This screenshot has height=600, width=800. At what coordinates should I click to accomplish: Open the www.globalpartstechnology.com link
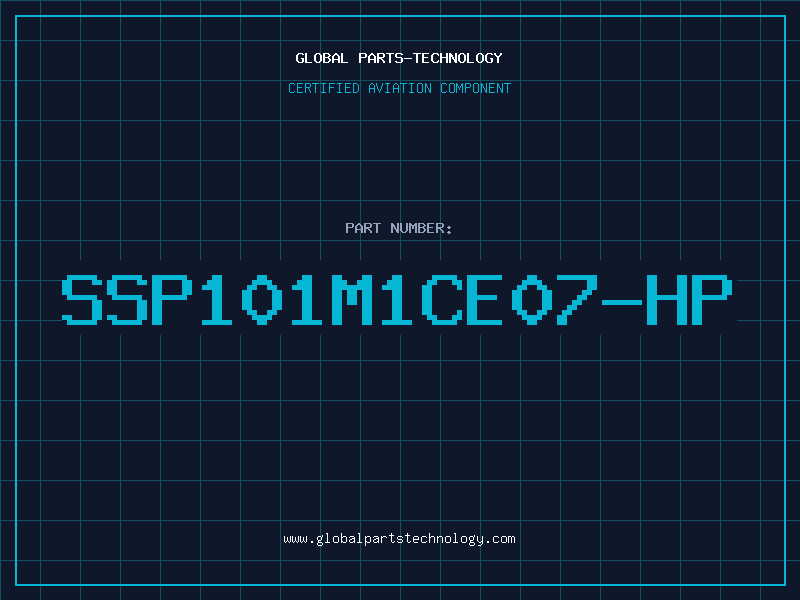pyautogui.click(x=399, y=539)
